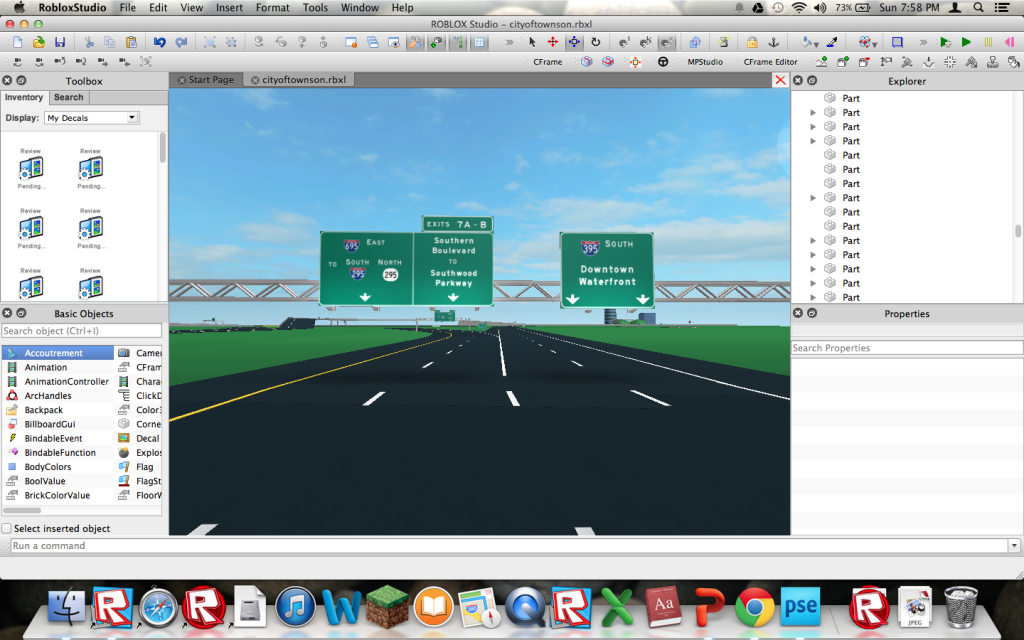
Task: Click the Undo arrow in the toolbar
Action: [159, 42]
